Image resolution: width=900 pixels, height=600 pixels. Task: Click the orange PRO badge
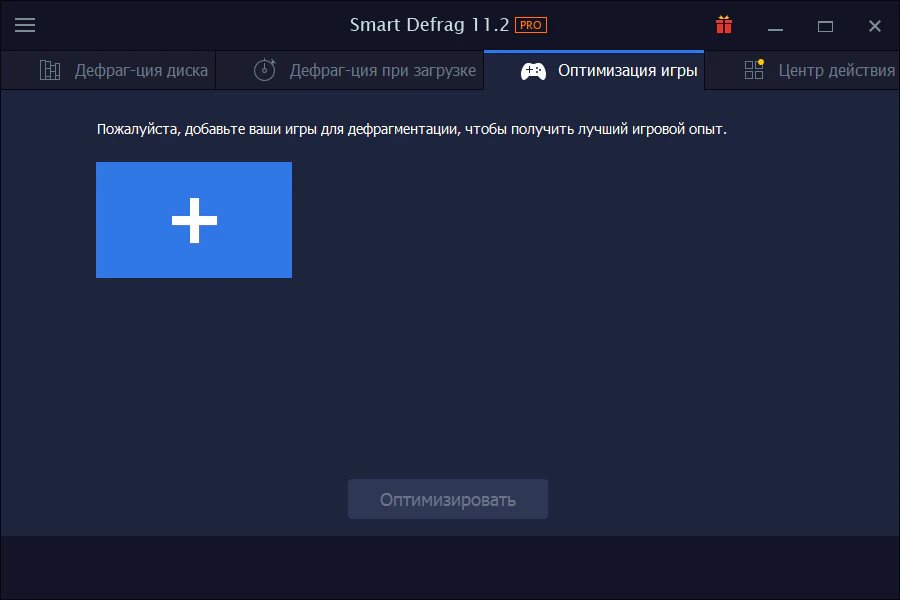(x=531, y=25)
